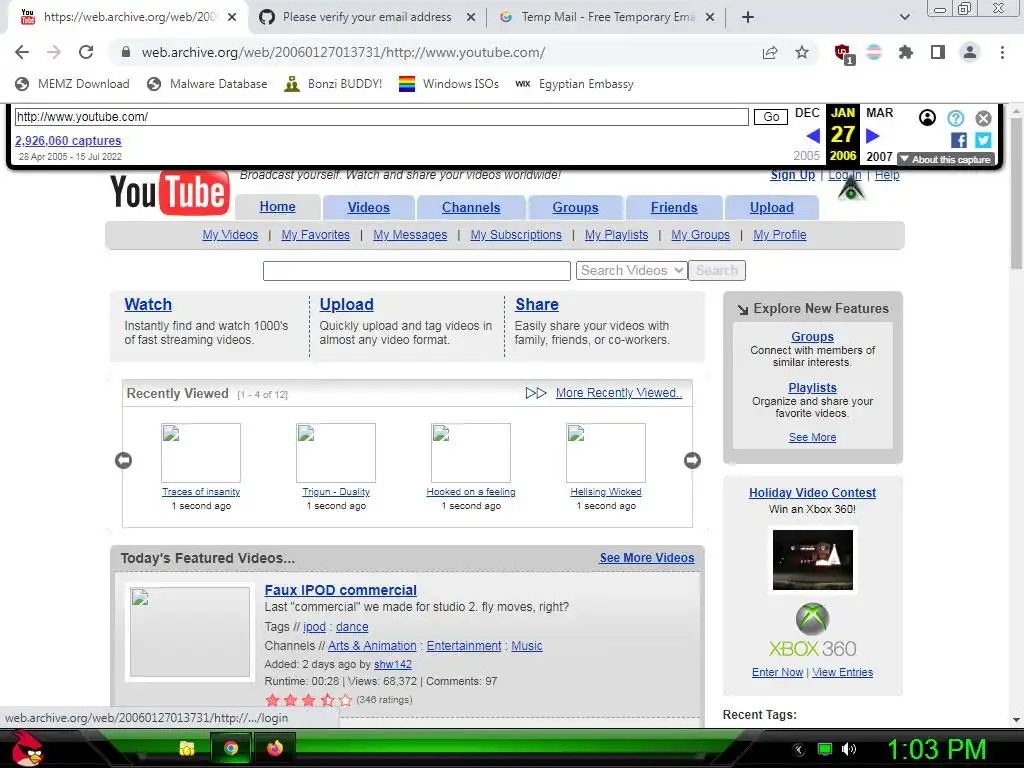Select the Channels tab
Image resolution: width=1024 pixels, height=768 pixels.
point(471,207)
